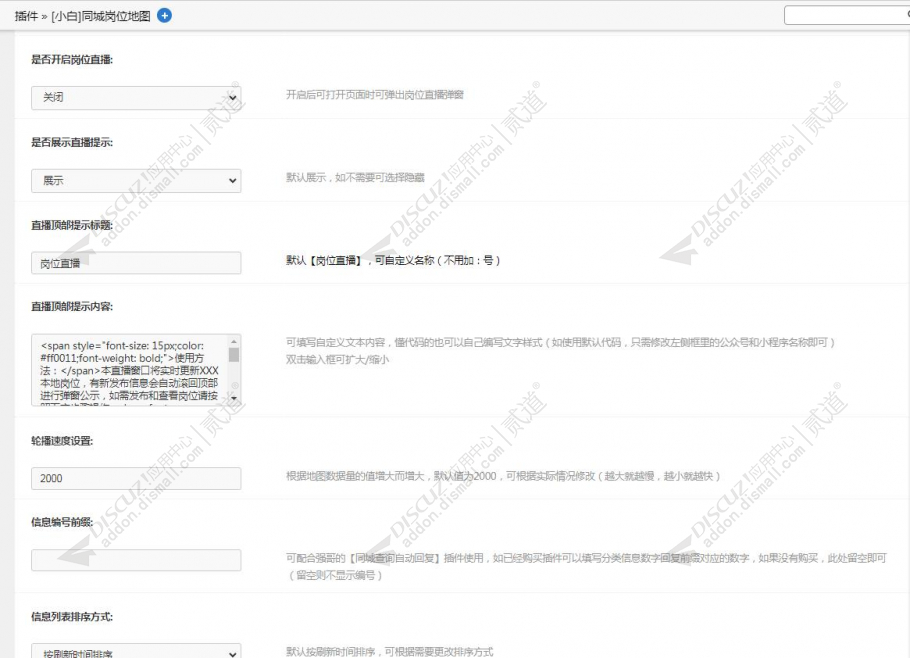Click the blue plus icon beside the plugin title

164,16
